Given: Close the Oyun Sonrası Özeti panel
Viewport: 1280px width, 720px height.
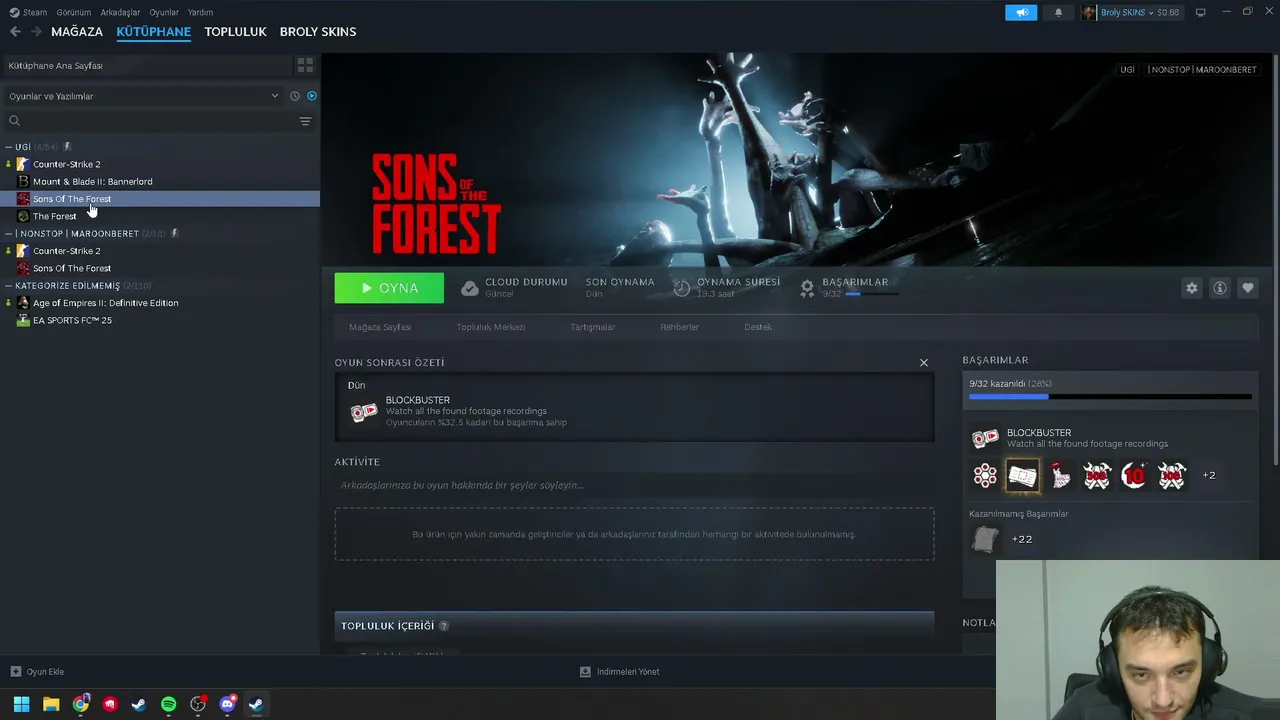Looking at the screenshot, I should click(x=924, y=363).
